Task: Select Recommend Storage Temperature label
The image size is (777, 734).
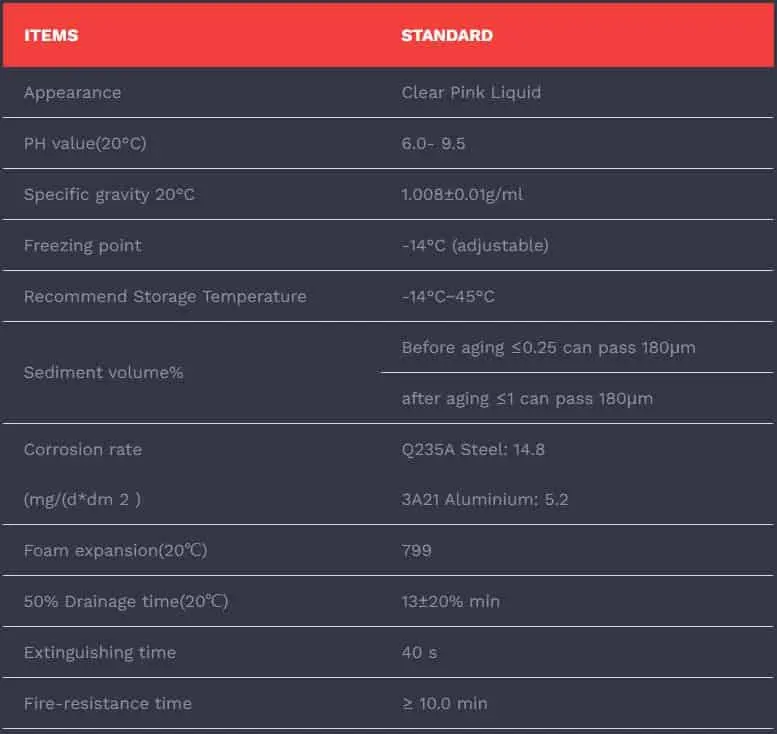Action: 165,296
